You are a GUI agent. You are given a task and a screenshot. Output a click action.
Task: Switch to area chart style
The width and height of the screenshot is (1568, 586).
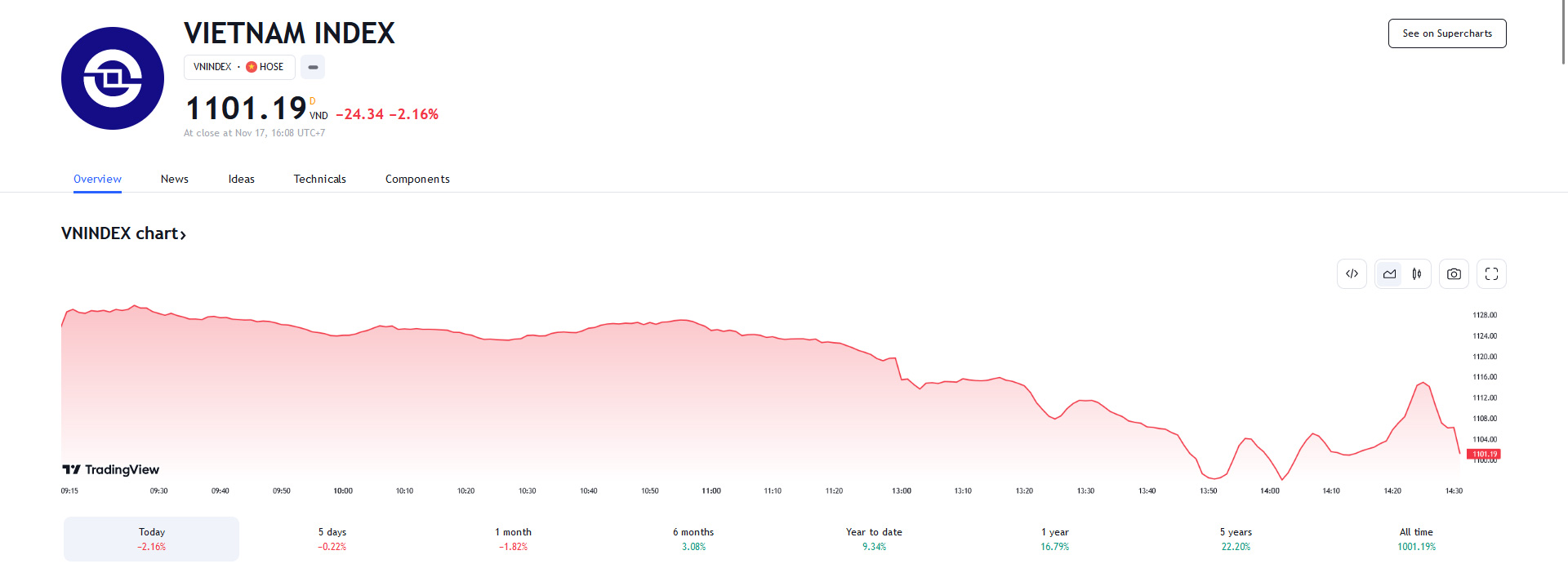click(x=1389, y=274)
